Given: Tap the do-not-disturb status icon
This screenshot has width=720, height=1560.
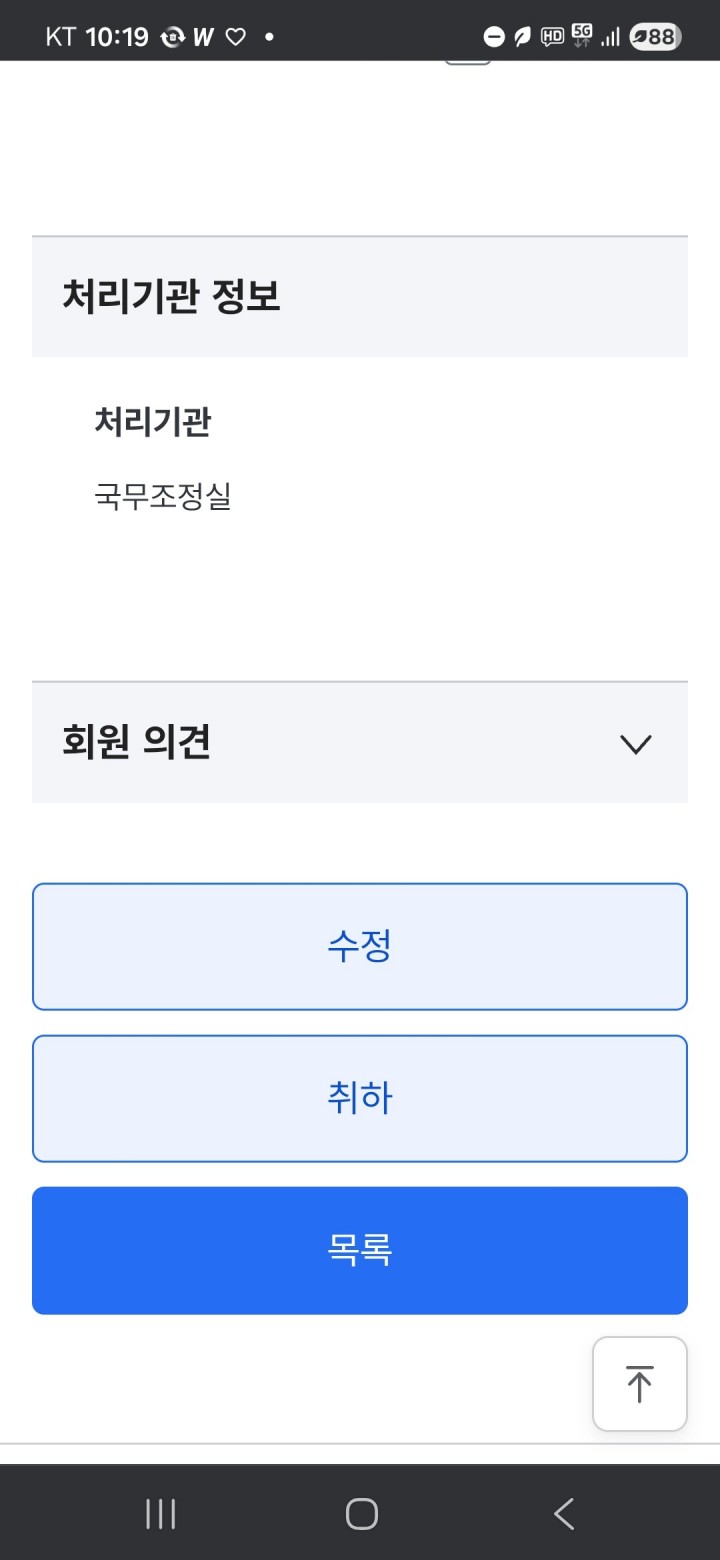Looking at the screenshot, I should point(494,38).
